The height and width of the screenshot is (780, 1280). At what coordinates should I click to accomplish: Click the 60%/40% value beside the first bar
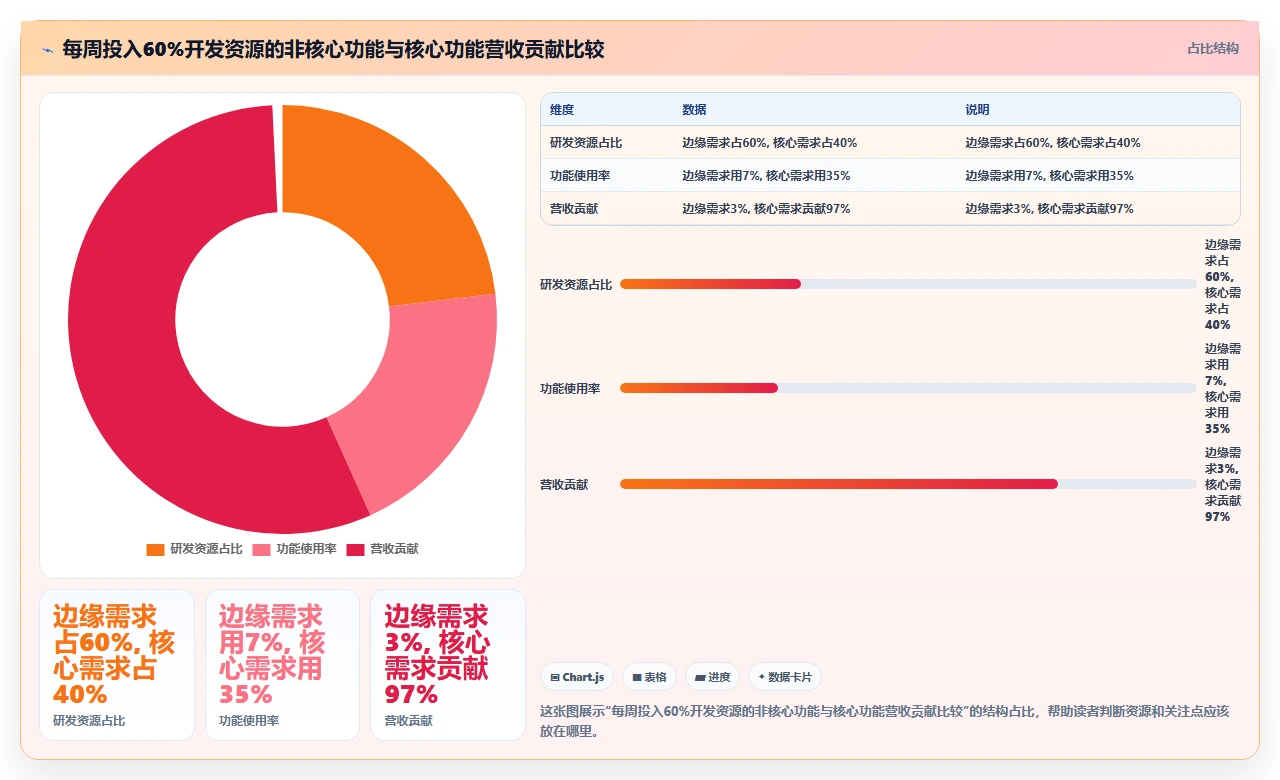tap(1223, 284)
